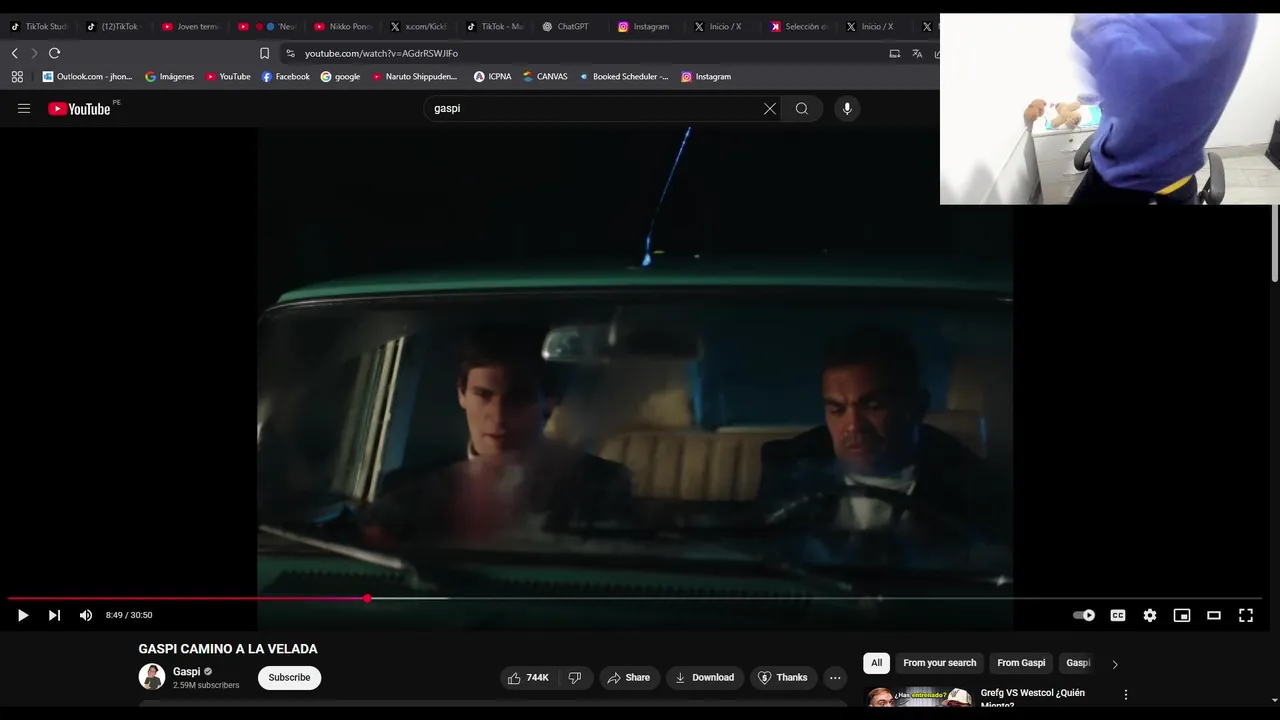Toggle the autoplay switch

pyautogui.click(x=1084, y=615)
